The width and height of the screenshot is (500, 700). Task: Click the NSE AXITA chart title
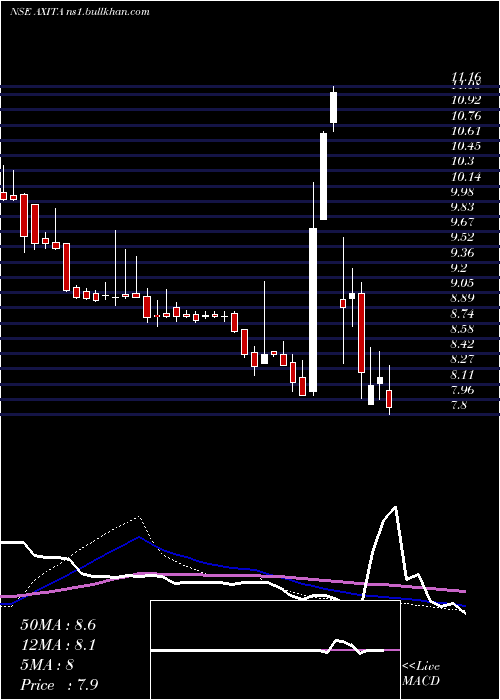pos(79,12)
